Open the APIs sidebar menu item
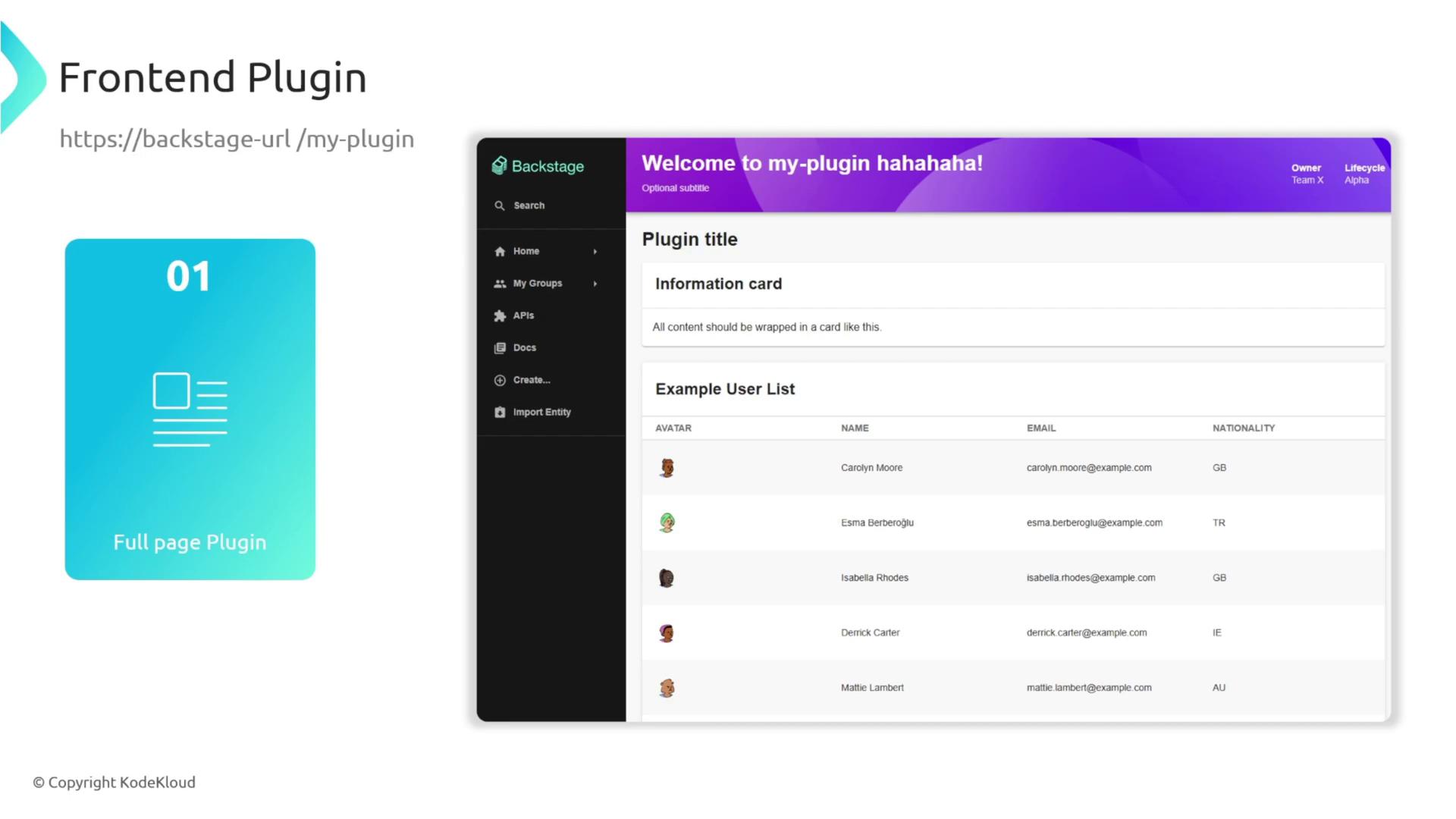 [x=523, y=315]
